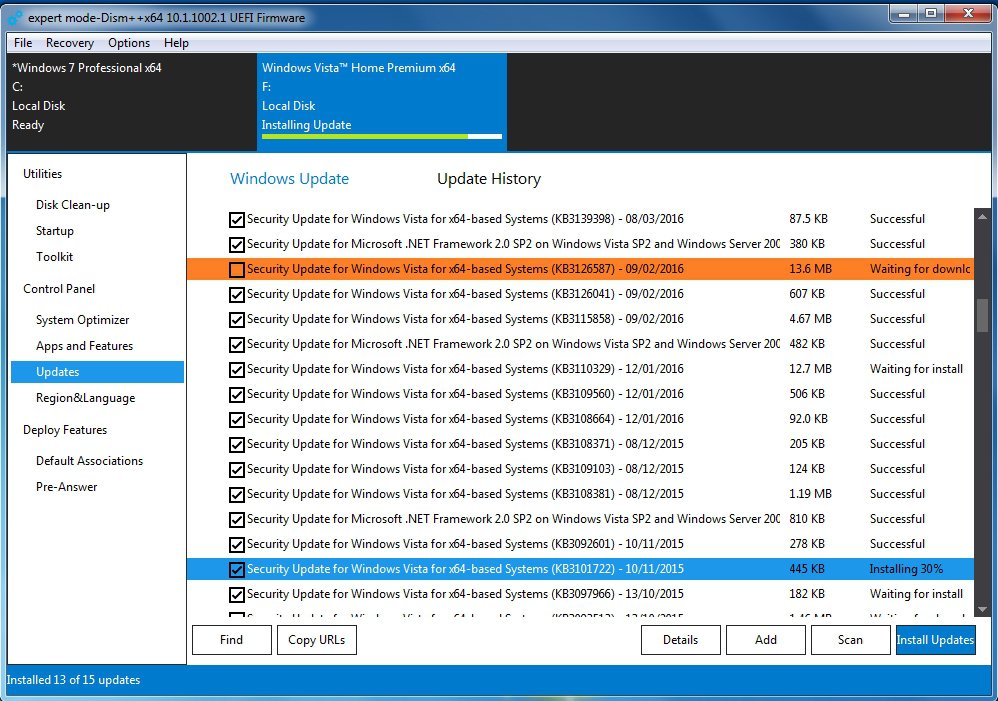Switch to the Update History tab
This screenshot has width=998, height=701.
point(489,179)
